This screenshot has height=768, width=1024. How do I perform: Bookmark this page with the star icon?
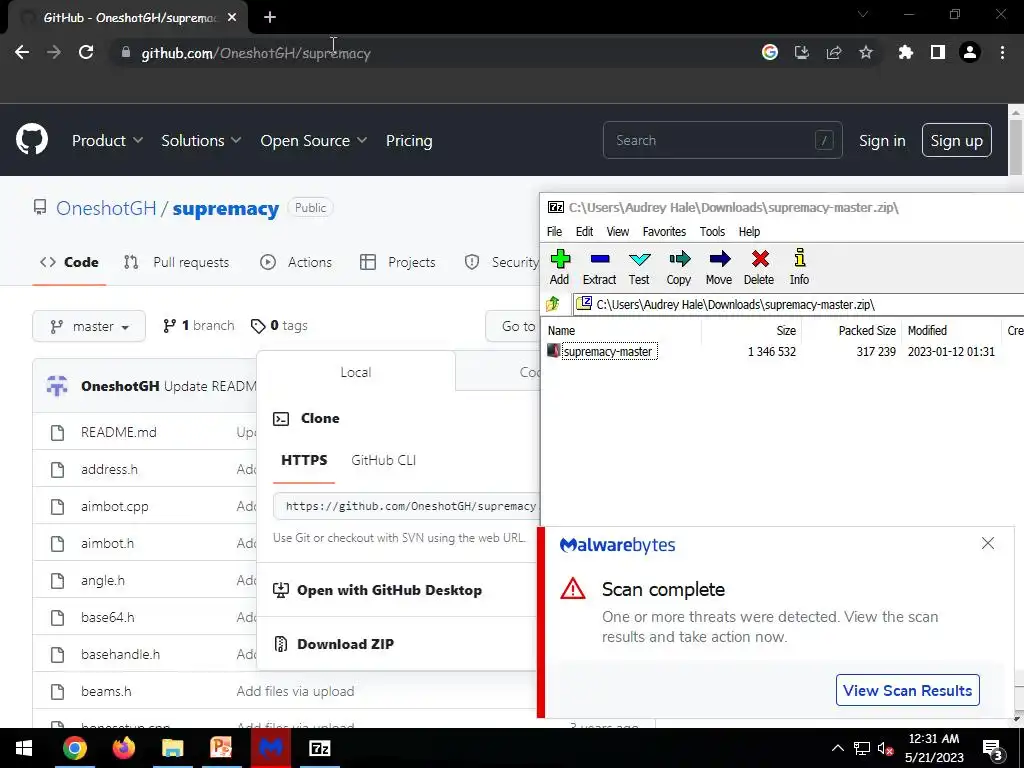(x=866, y=52)
